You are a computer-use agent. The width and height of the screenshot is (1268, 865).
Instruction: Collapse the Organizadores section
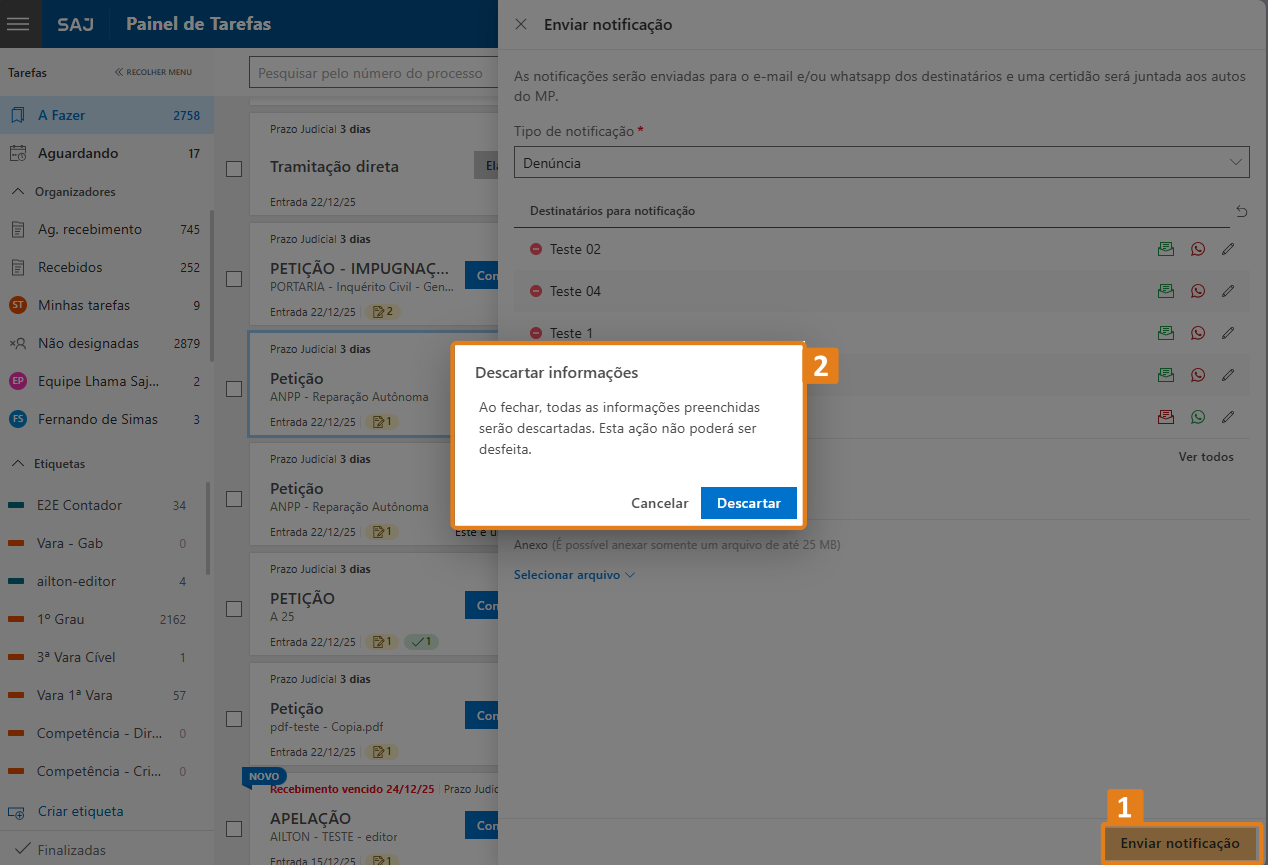[x=17, y=192]
